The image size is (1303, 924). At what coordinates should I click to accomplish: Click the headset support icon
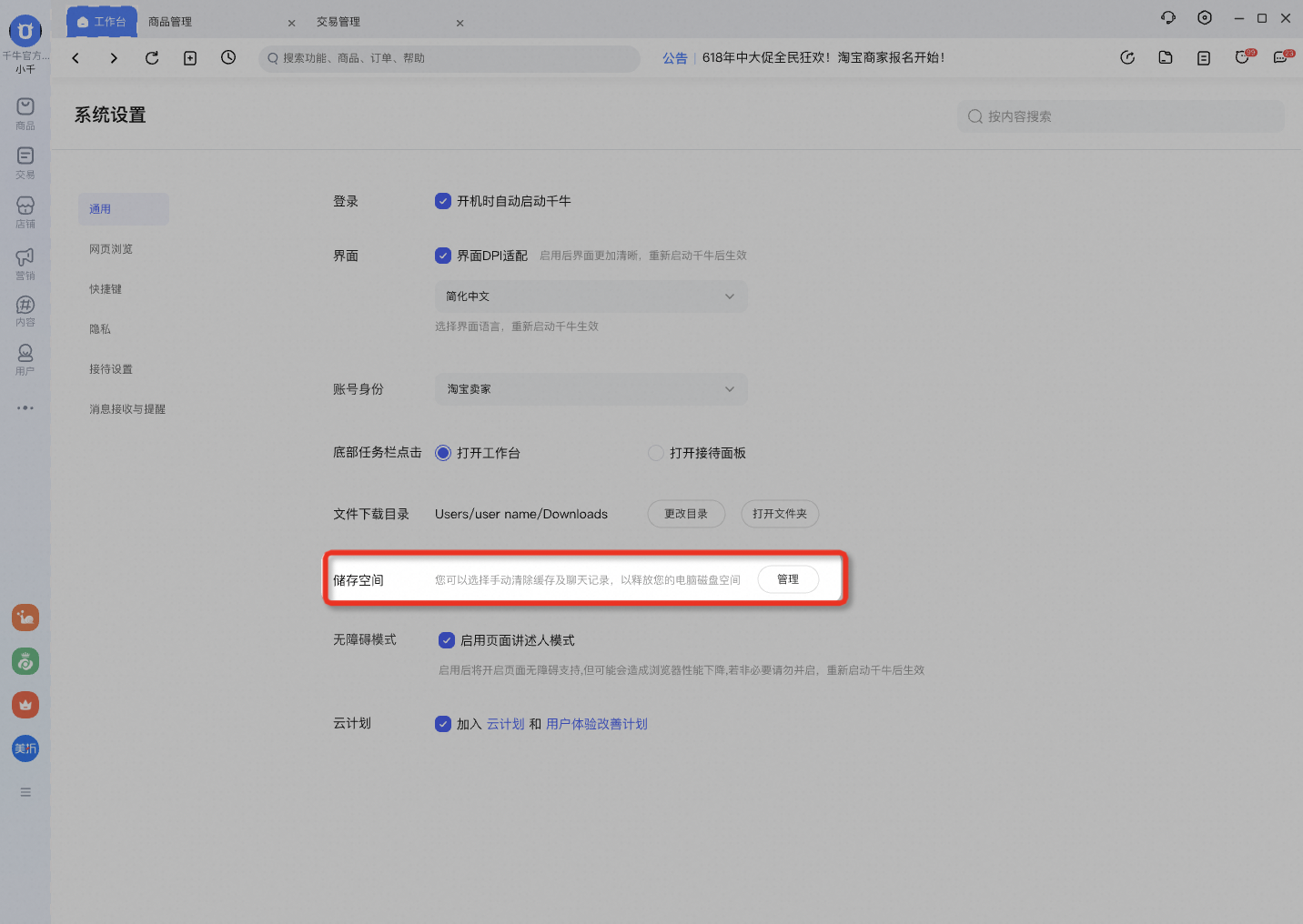1168,17
